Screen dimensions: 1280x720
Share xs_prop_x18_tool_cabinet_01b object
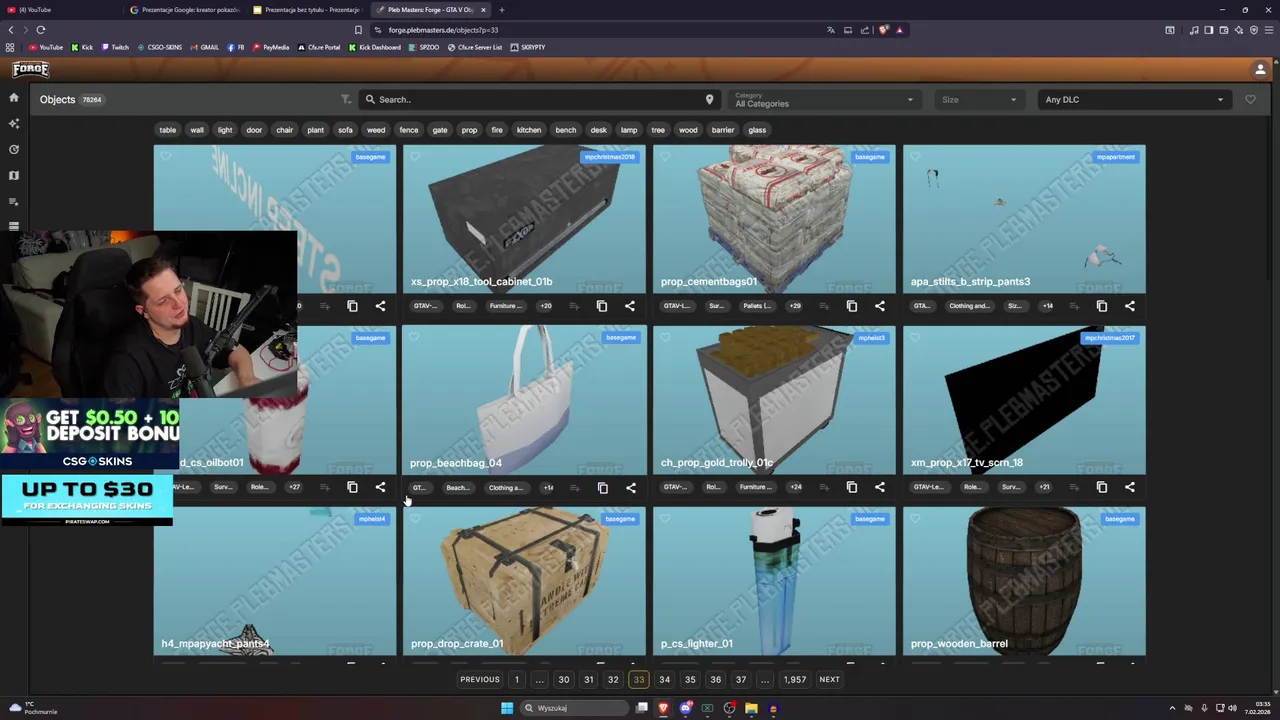point(630,306)
